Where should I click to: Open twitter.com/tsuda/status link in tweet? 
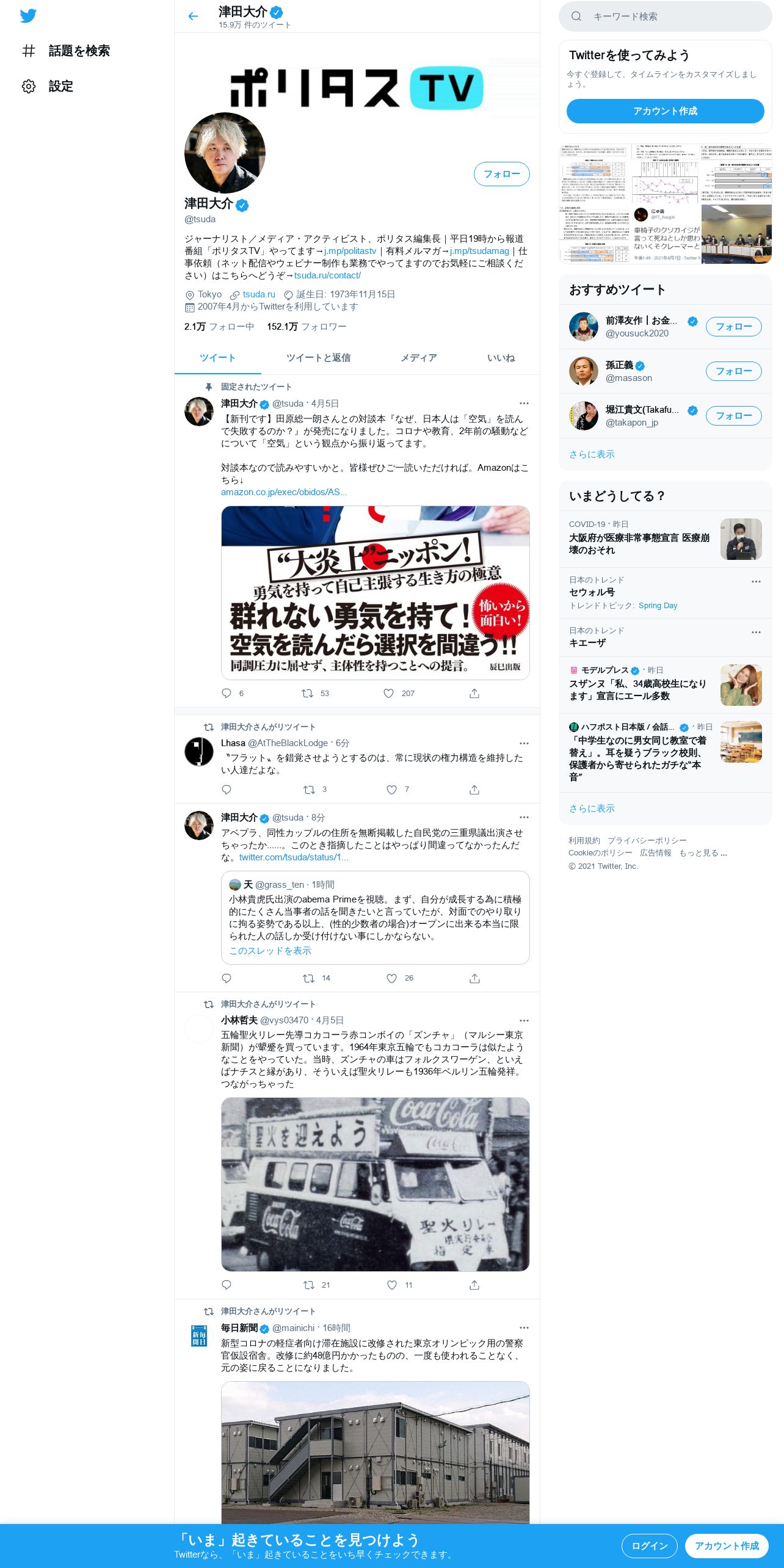tap(294, 857)
